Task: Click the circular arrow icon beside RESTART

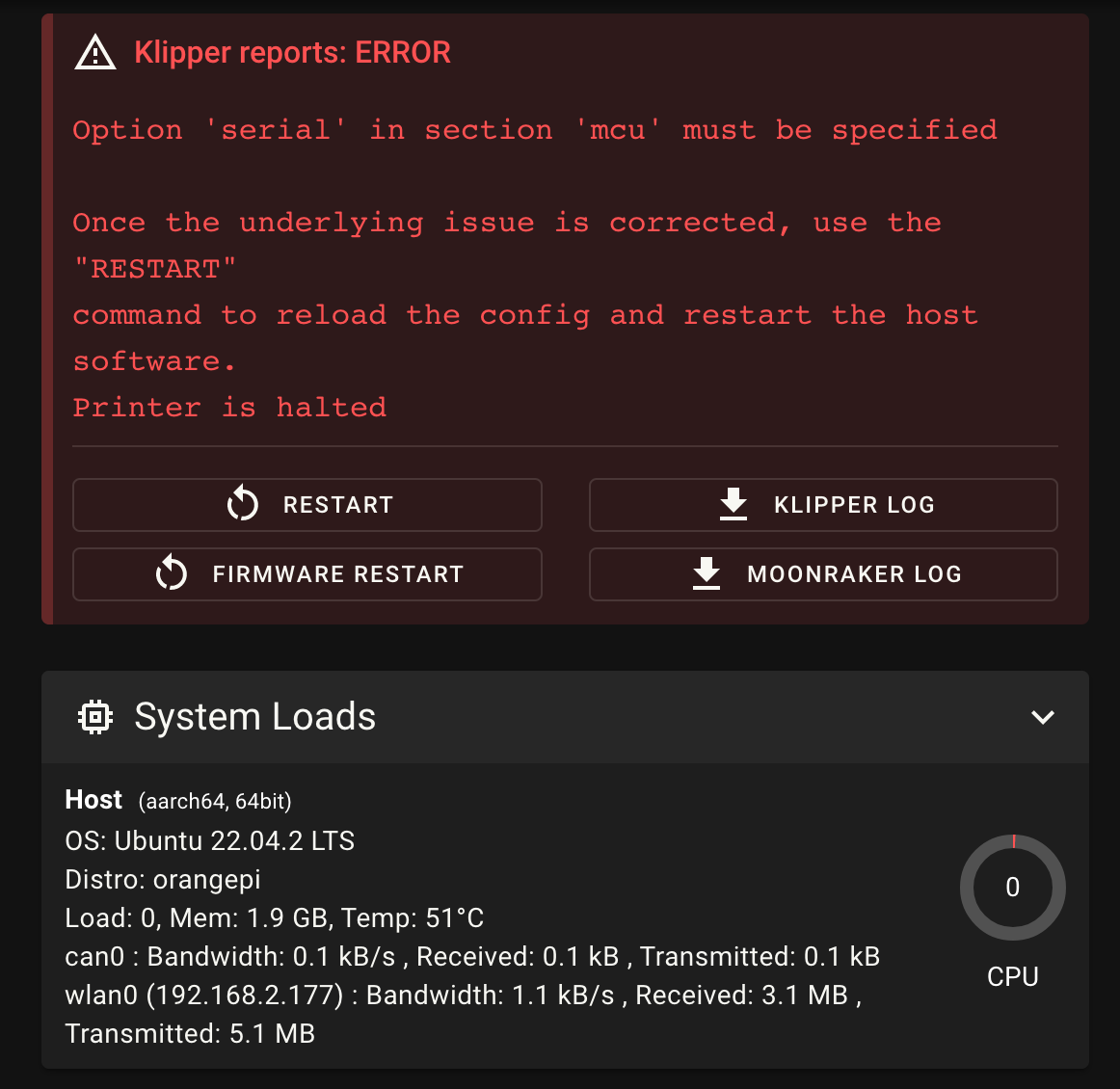Action: [243, 504]
